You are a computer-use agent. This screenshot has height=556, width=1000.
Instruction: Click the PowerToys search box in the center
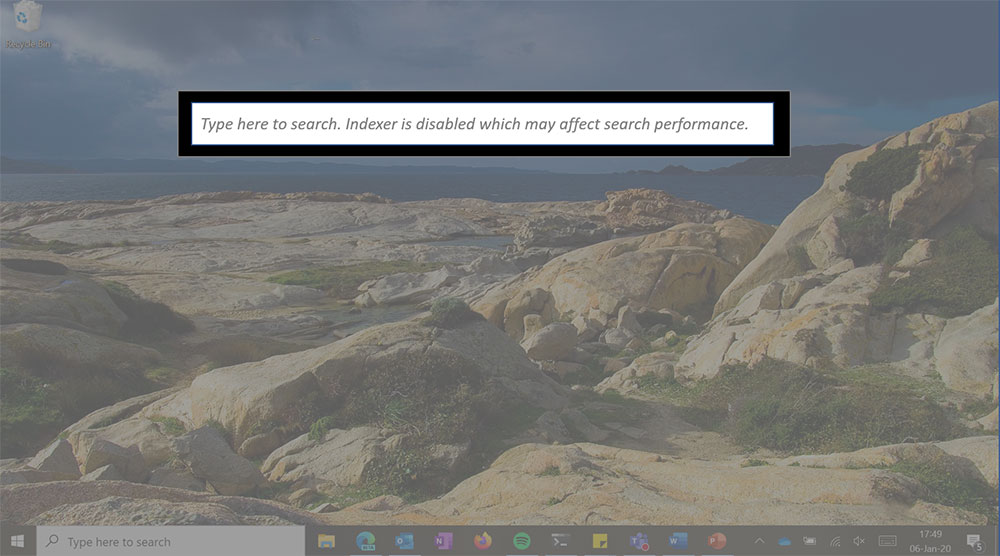tap(482, 124)
